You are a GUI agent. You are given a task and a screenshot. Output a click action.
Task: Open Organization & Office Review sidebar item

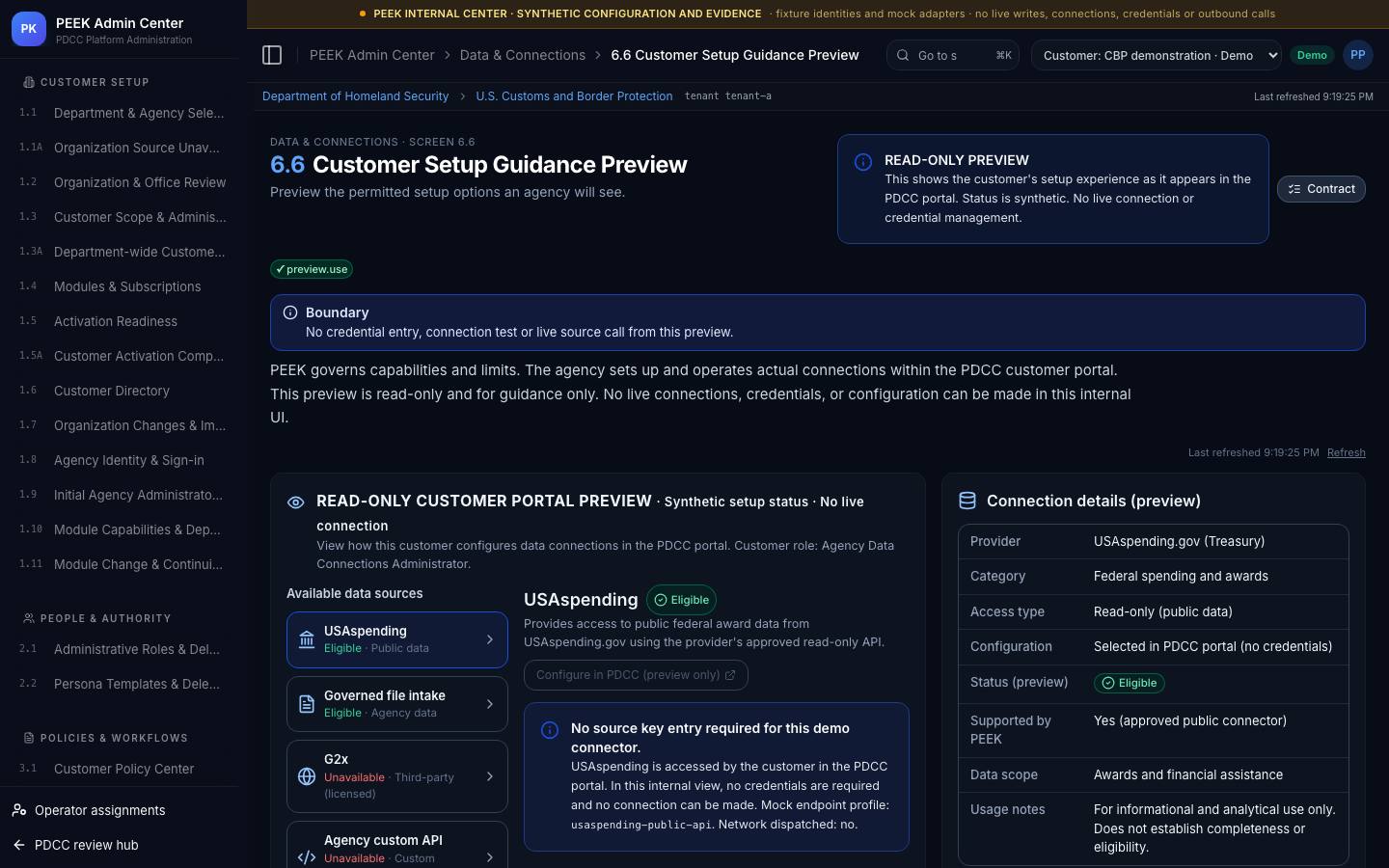point(123,182)
